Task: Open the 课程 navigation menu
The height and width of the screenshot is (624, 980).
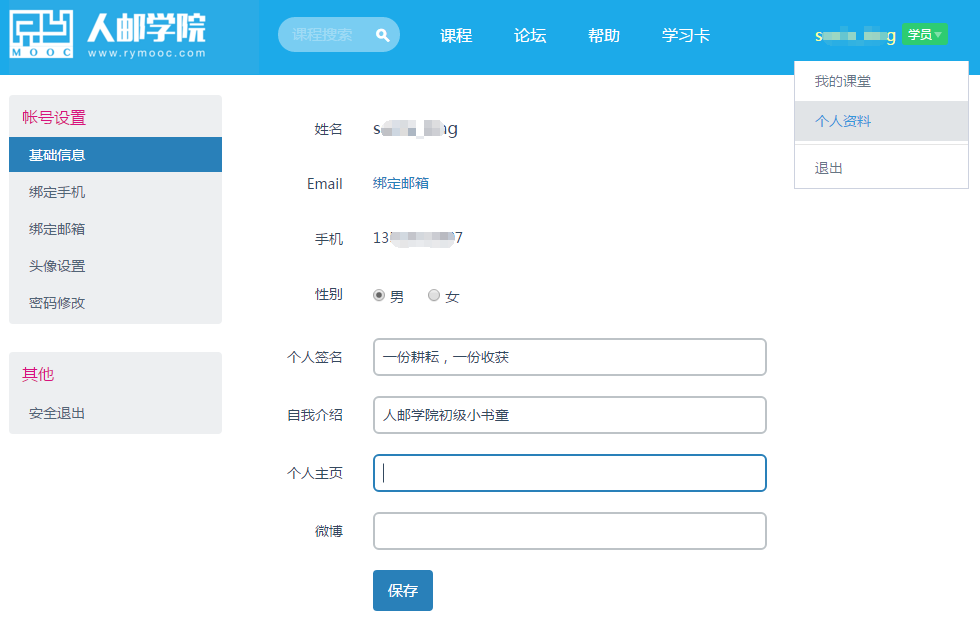Action: tap(455, 33)
